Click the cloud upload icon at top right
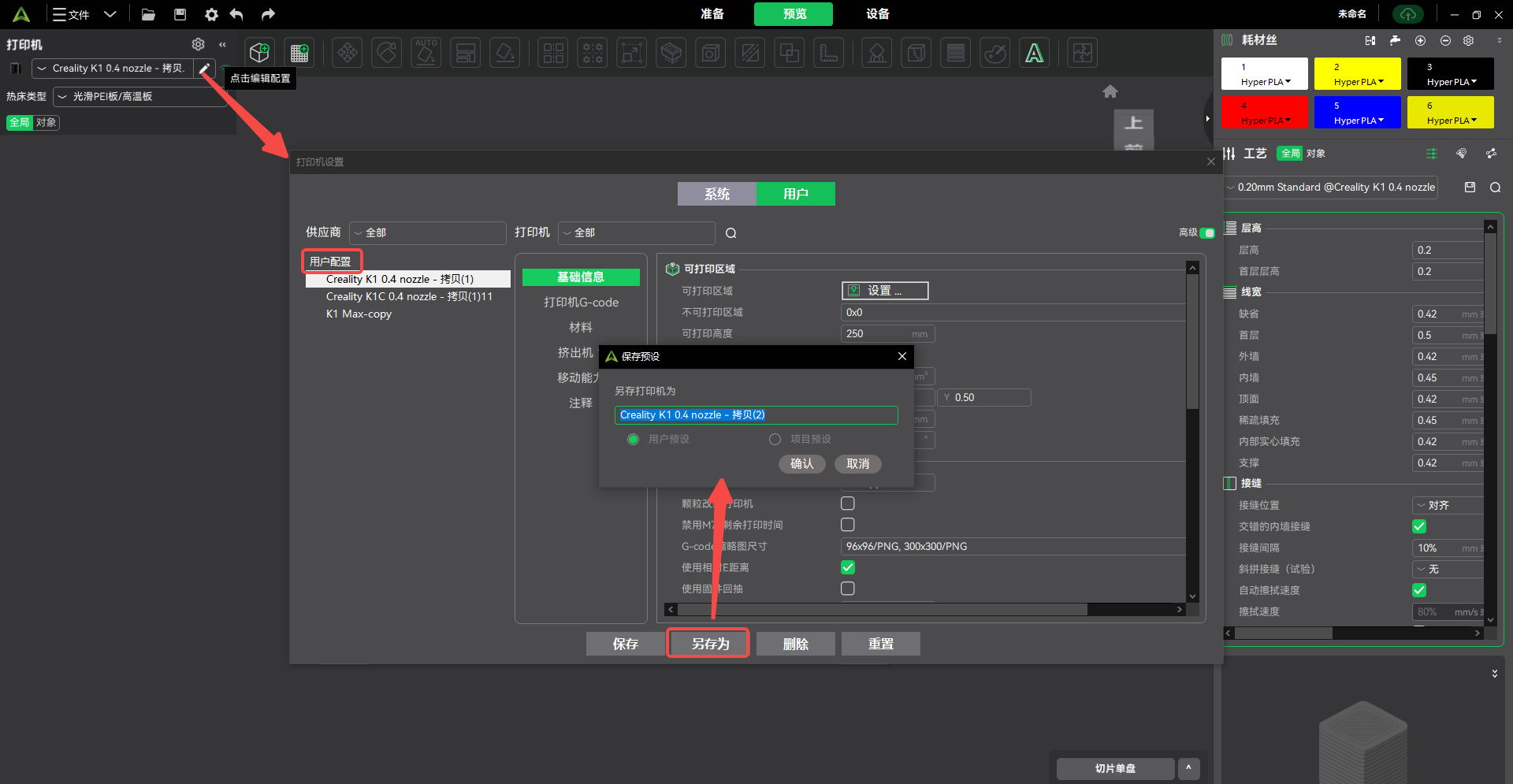The image size is (1513, 784). 1409,14
